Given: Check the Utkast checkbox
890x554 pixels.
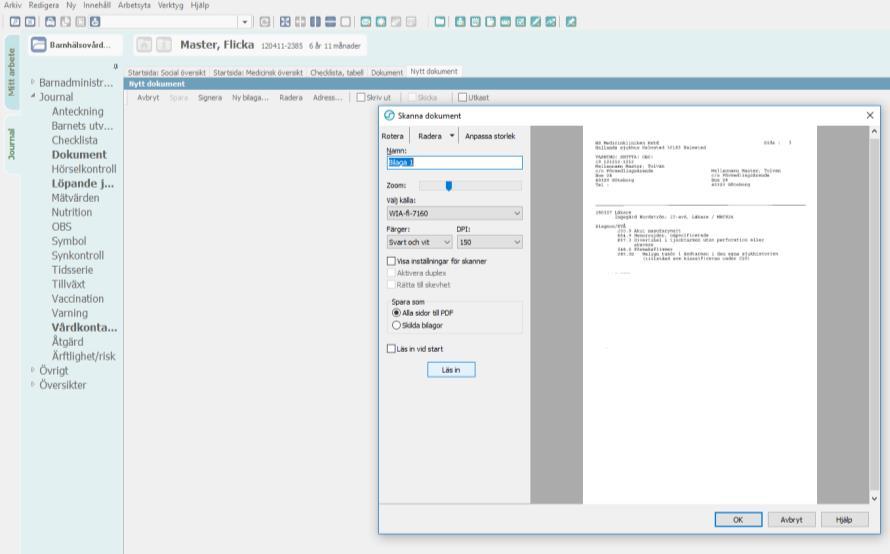Looking at the screenshot, I should pyautogui.click(x=463, y=98).
